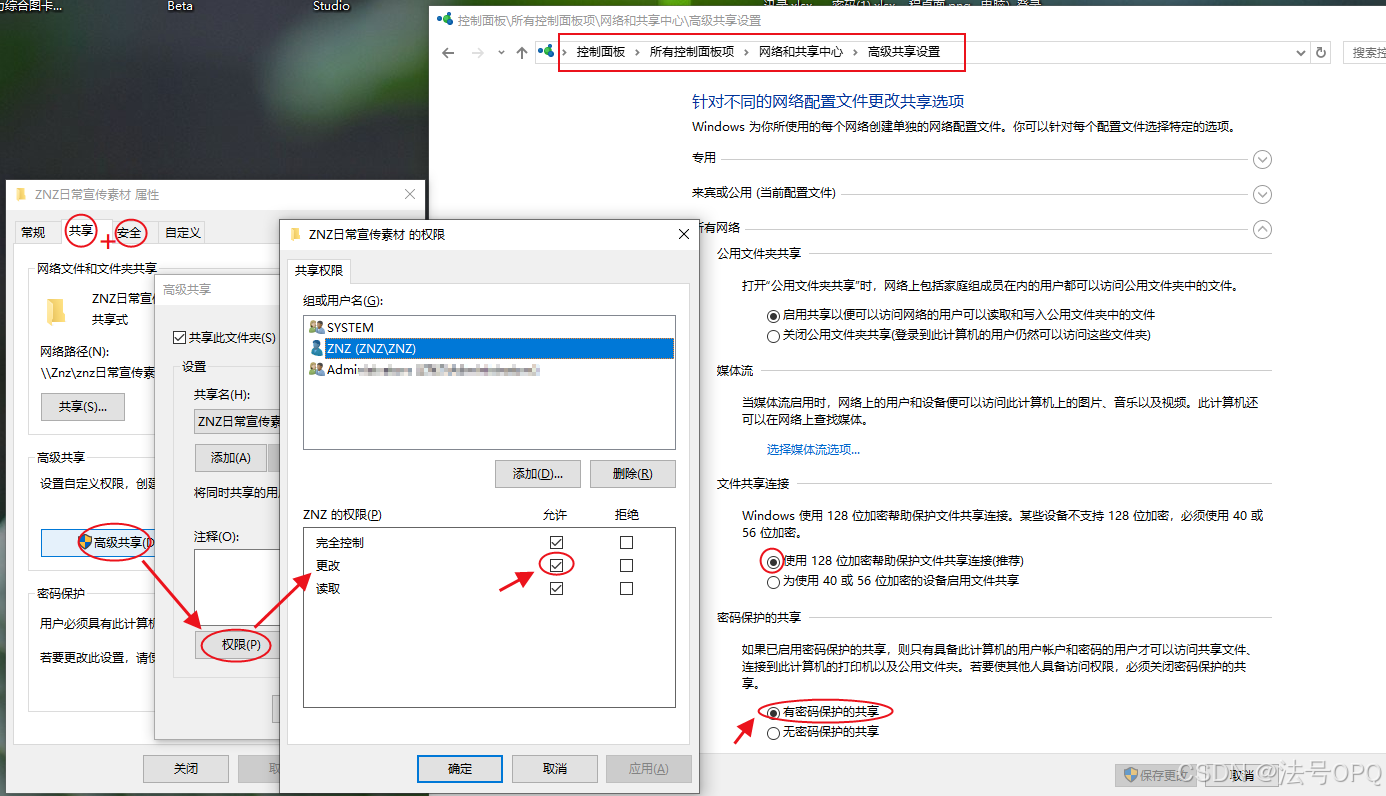Screen dimensions: 1386x796
Task: Click 确定 in permissions dialog
Action: [x=459, y=769]
